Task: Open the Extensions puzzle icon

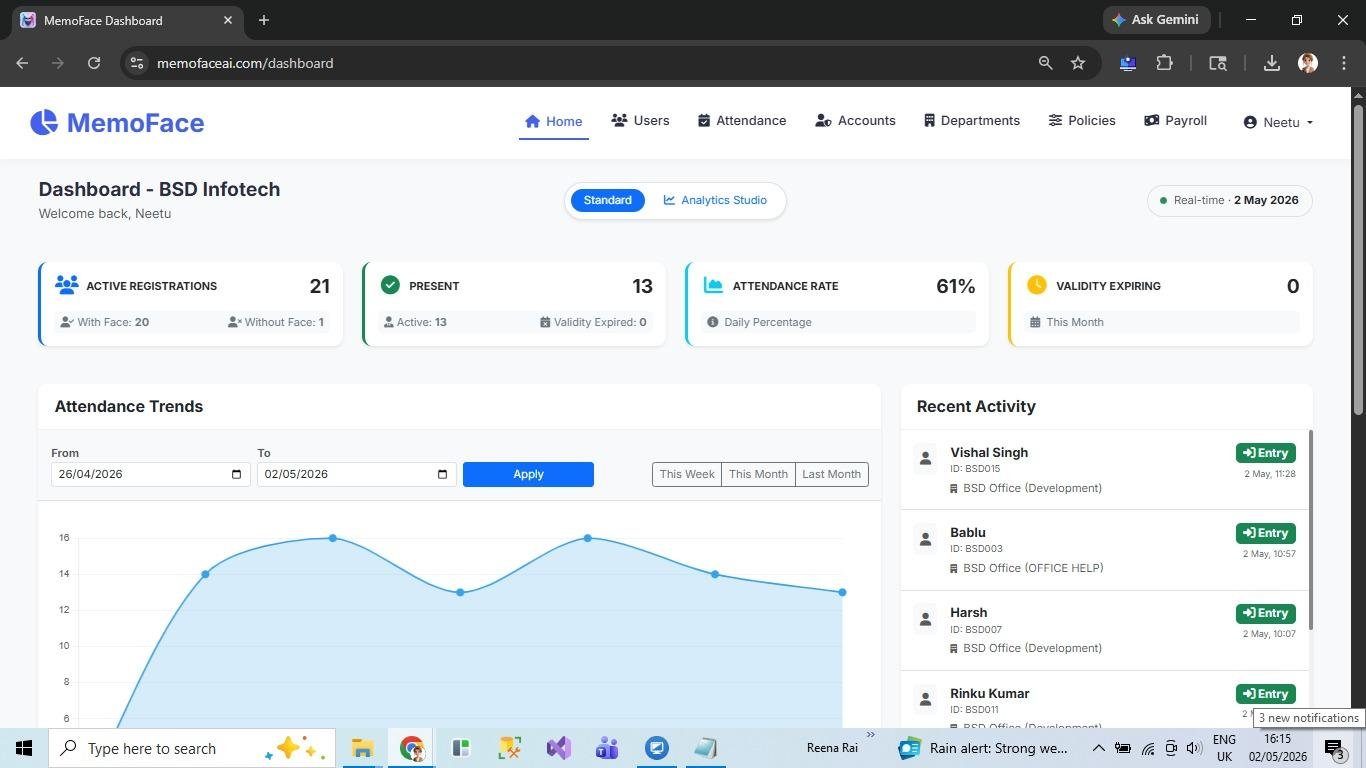Action: [x=1164, y=63]
